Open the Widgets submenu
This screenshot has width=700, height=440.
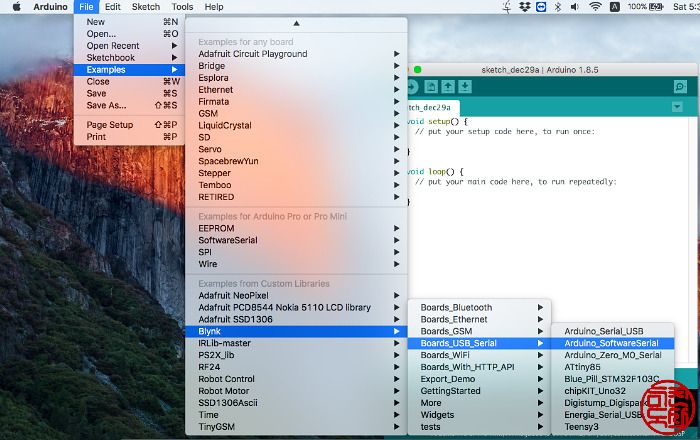[x=479, y=415]
